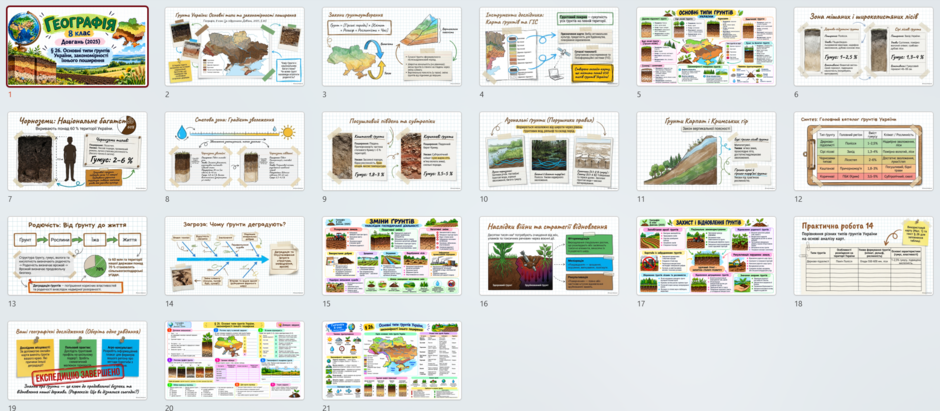
Task: Select slide 19 Експедицію завершено thumbnail
Action: click(77, 360)
